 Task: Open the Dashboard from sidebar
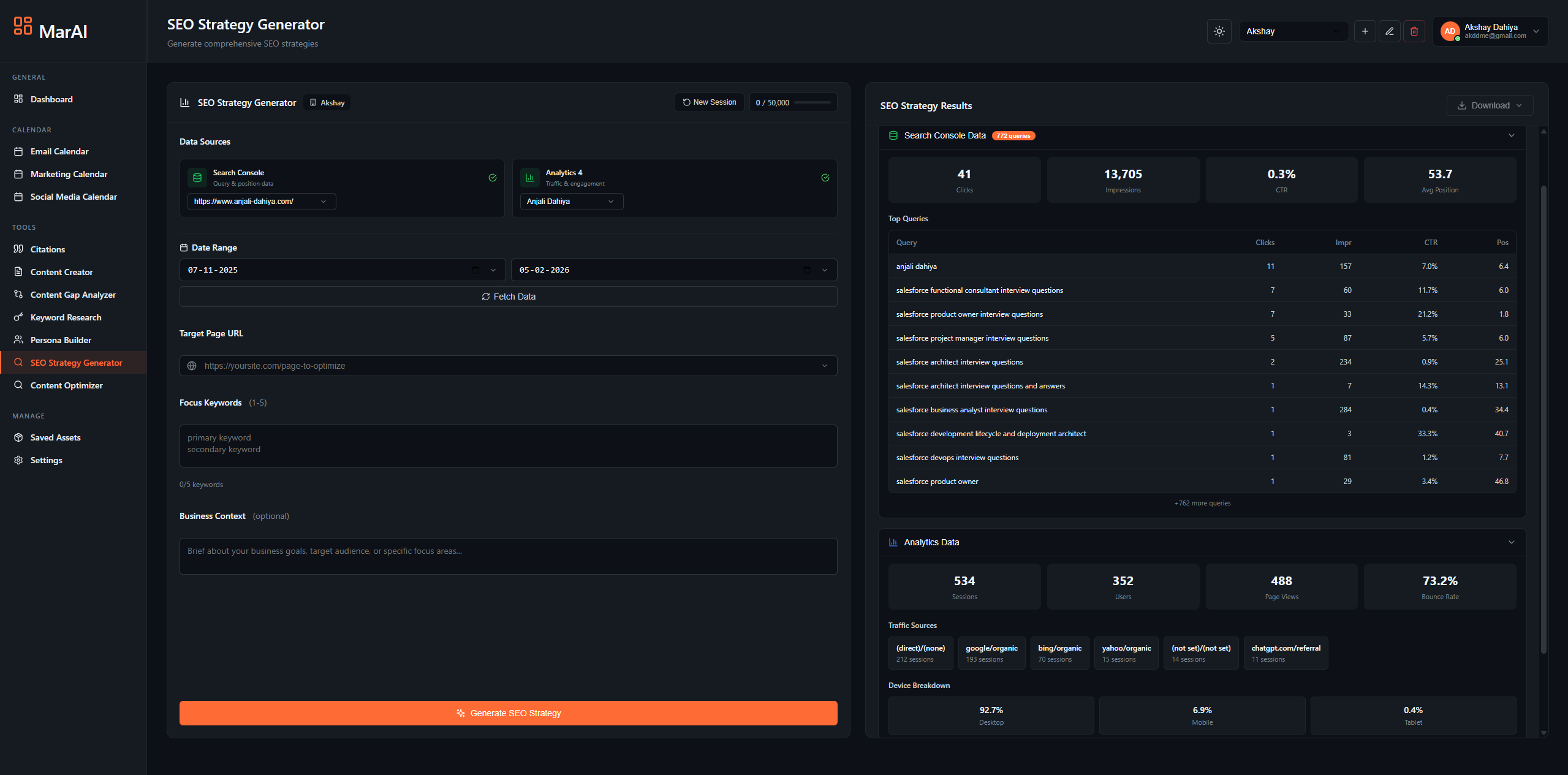51,99
